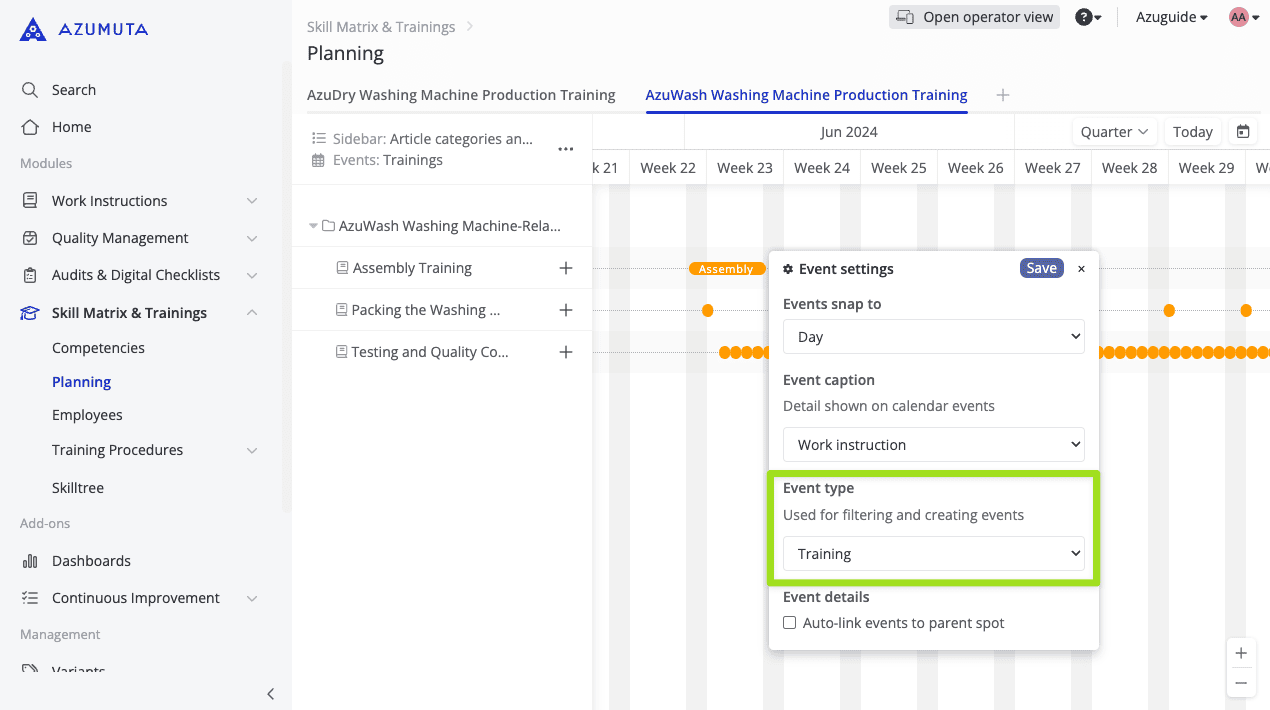Click the three-dot sidebar options icon
Image resolution: width=1270 pixels, height=710 pixels.
(566, 149)
